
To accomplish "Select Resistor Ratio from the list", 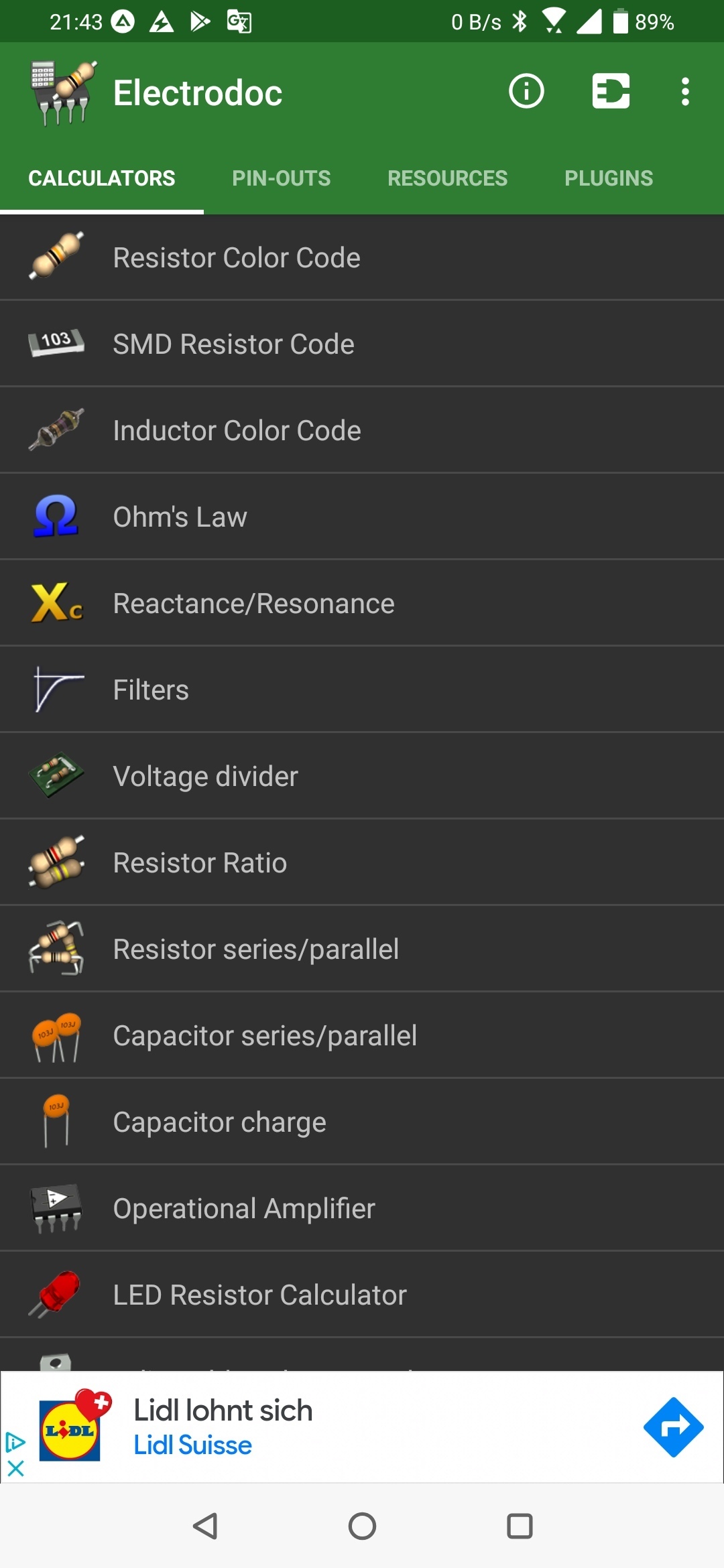I will tap(200, 862).
